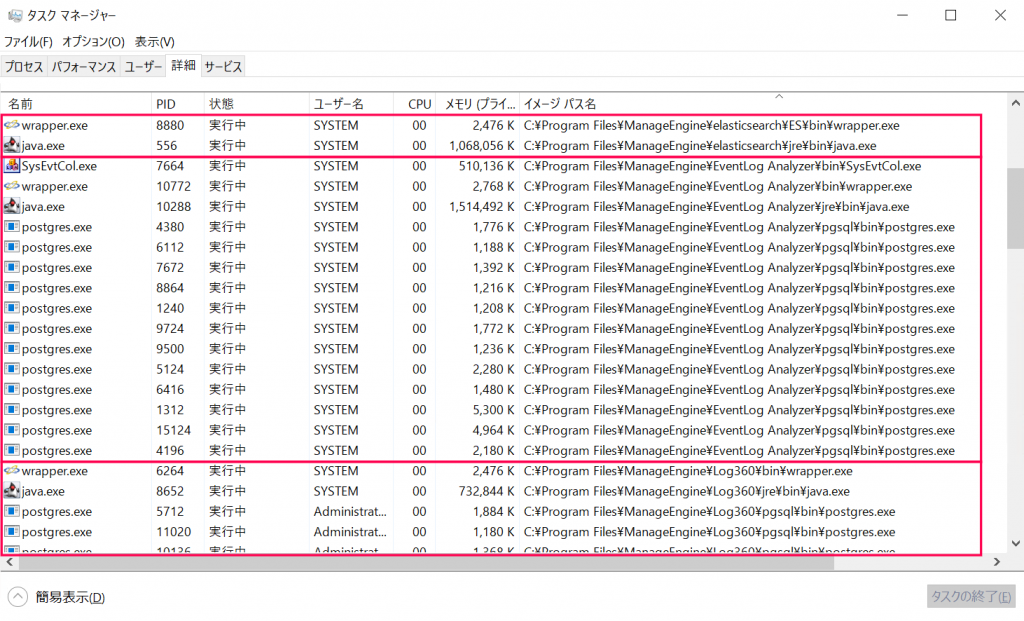
Task: Click the wrapper.exe icon for PID 10772
Action: click(x=12, y=186)
